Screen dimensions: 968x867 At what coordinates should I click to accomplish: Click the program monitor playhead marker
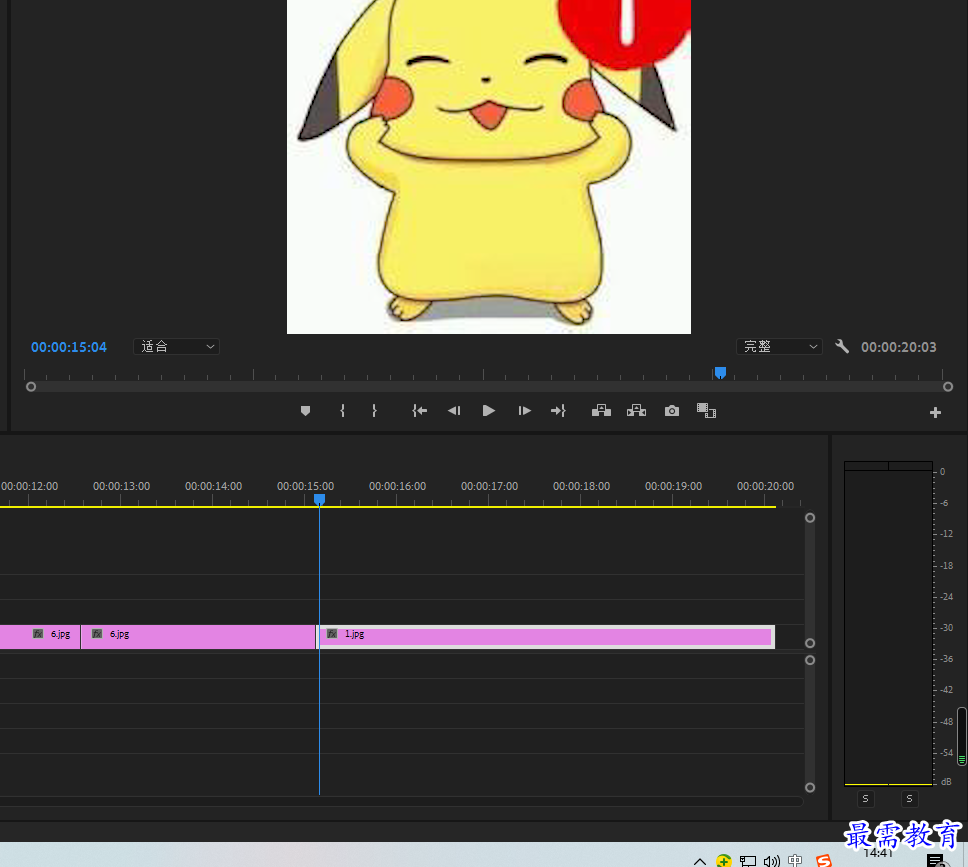click(720, 372)
